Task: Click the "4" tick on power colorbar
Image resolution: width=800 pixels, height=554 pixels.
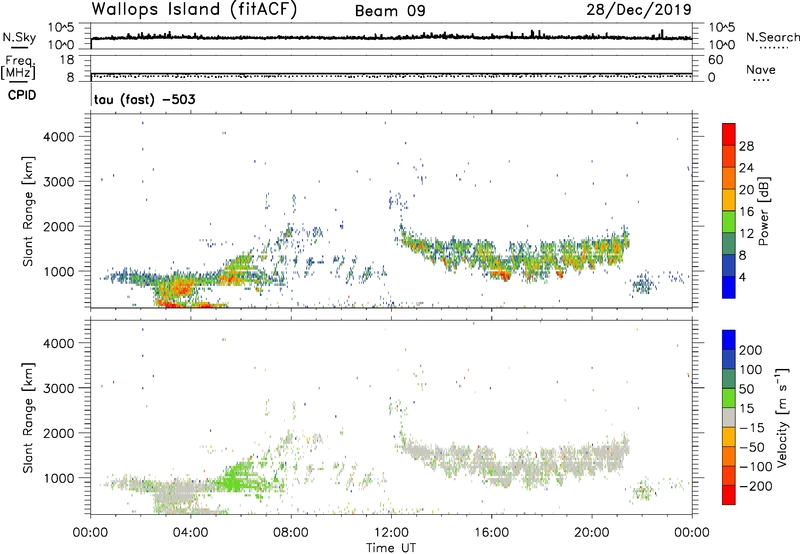Action: [x=742, y=277]
